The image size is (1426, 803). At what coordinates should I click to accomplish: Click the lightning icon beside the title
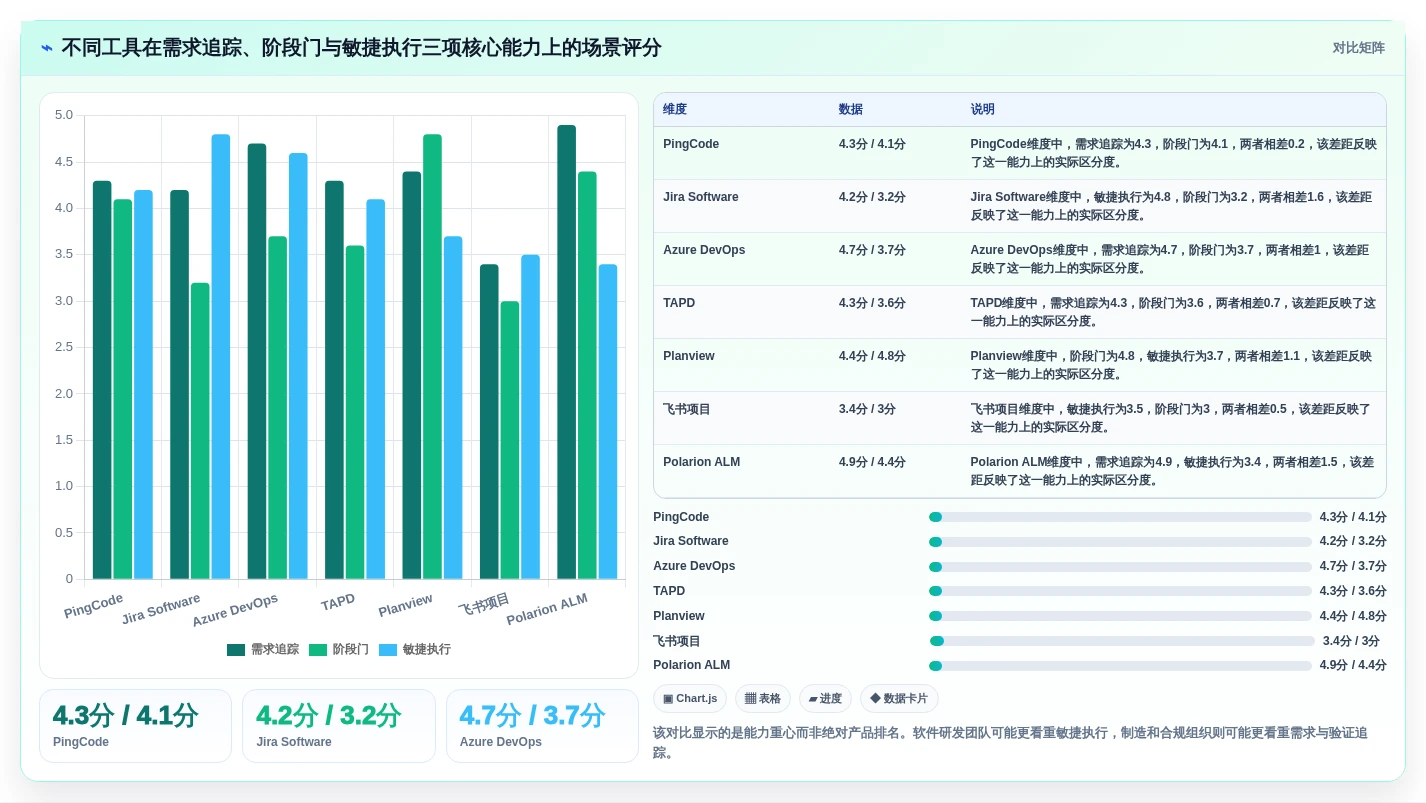(x=47, y=48)
